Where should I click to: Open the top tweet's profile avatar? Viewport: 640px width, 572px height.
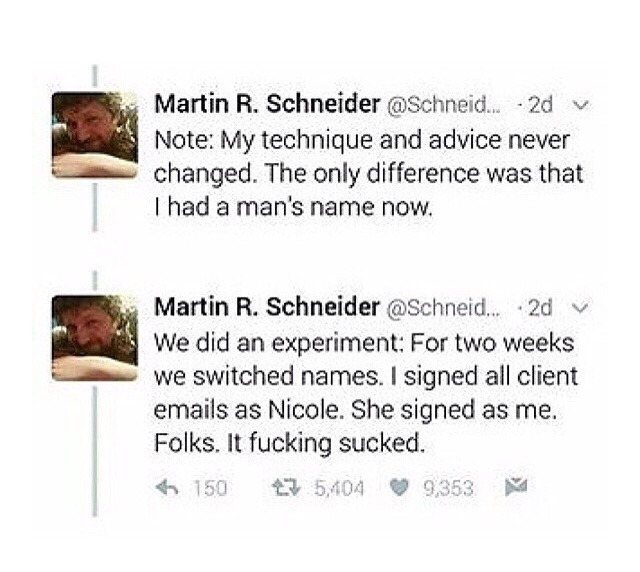pyautogui.click(x=94, y=134)
